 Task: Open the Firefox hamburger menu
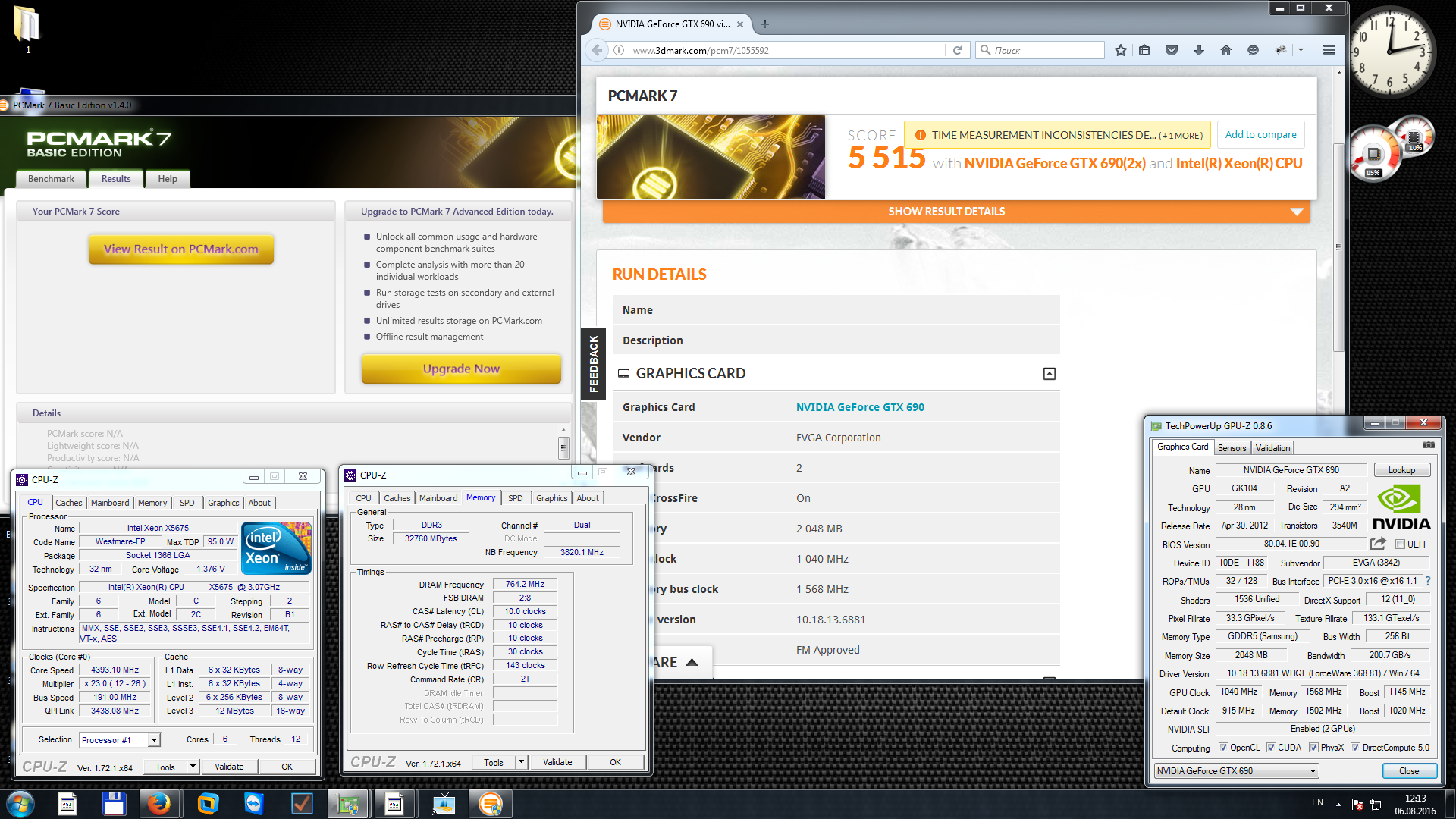[1329, 50]
